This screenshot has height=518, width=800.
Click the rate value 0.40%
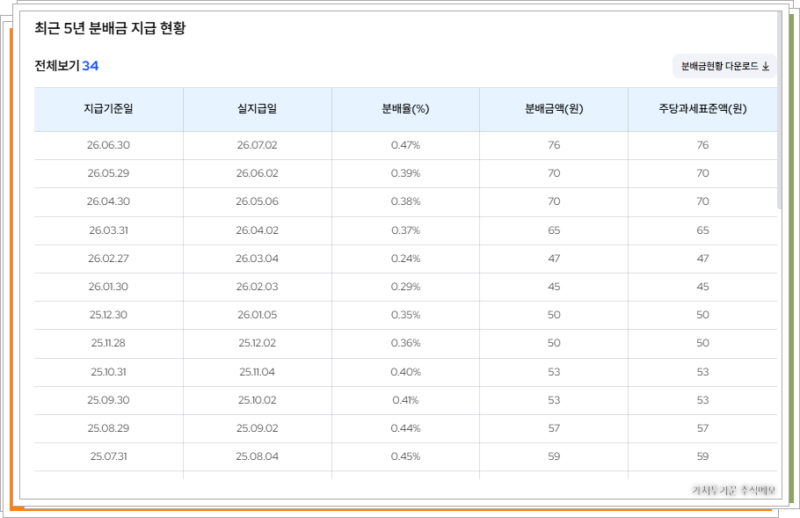(x=406, y=372)
